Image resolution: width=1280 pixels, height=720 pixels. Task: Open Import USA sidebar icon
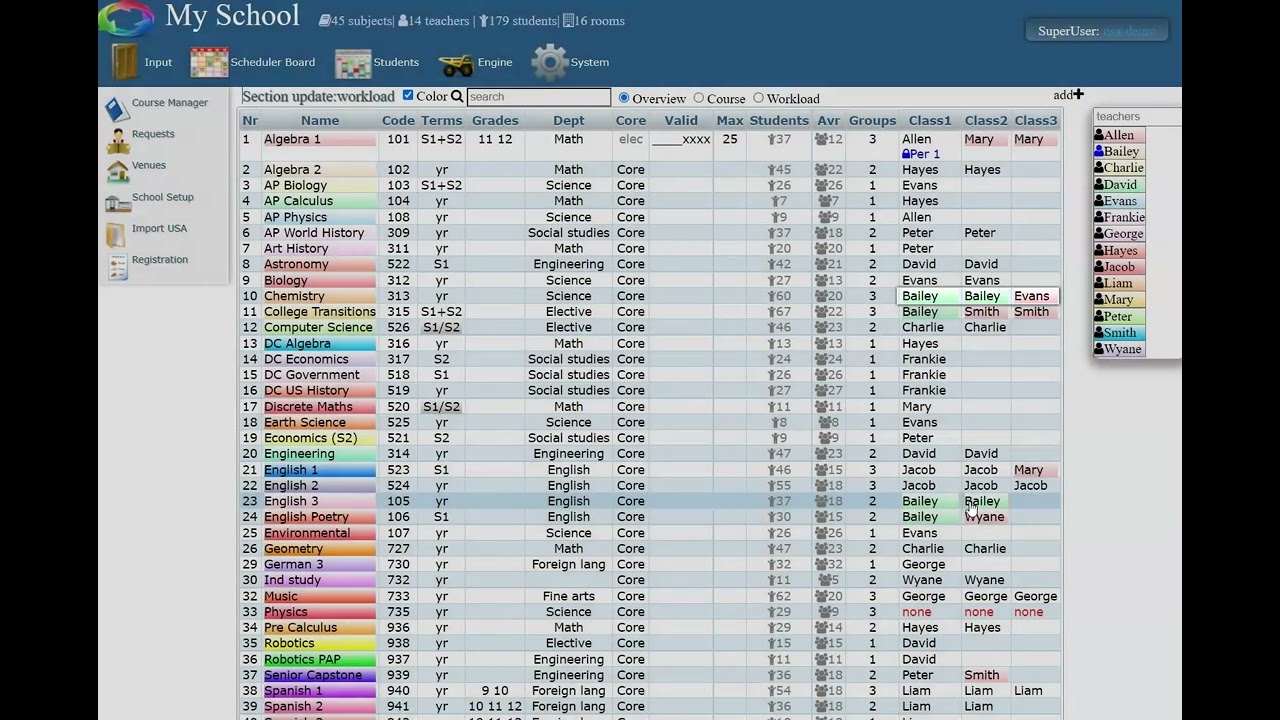[x=117, y=234]
